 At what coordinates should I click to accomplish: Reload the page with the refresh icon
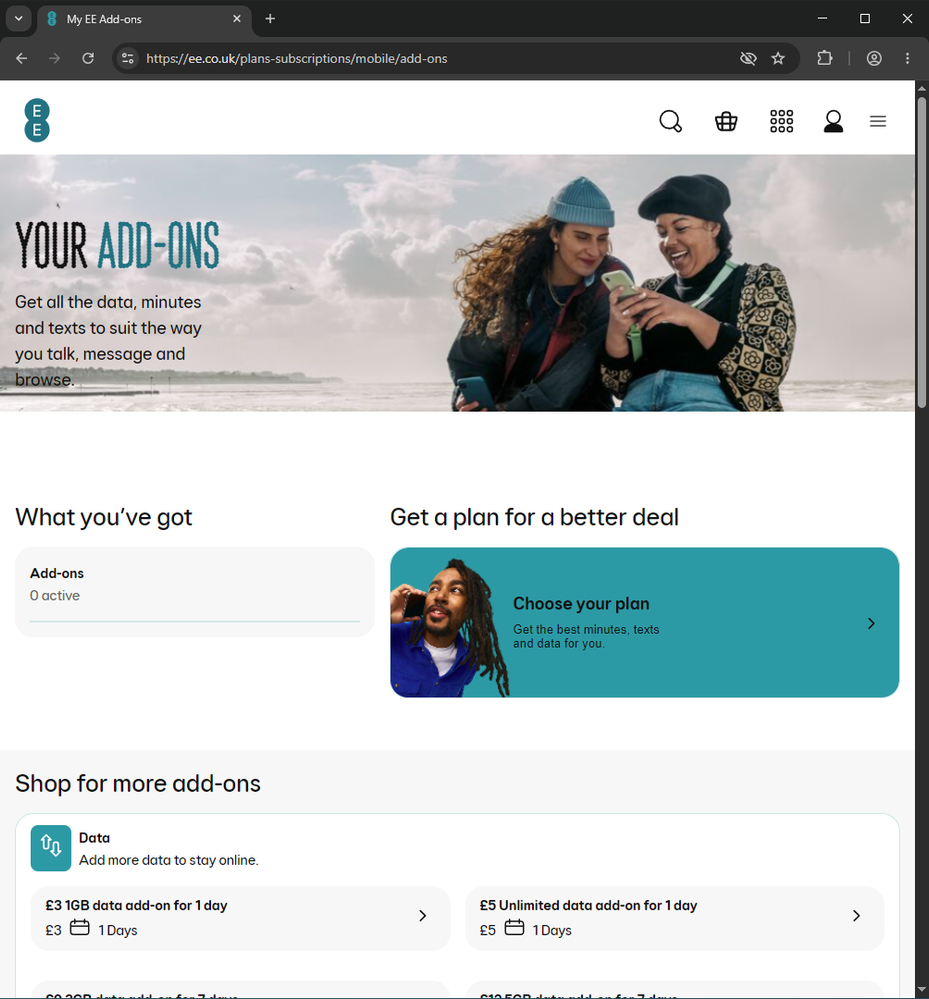[x=88, y=59]
